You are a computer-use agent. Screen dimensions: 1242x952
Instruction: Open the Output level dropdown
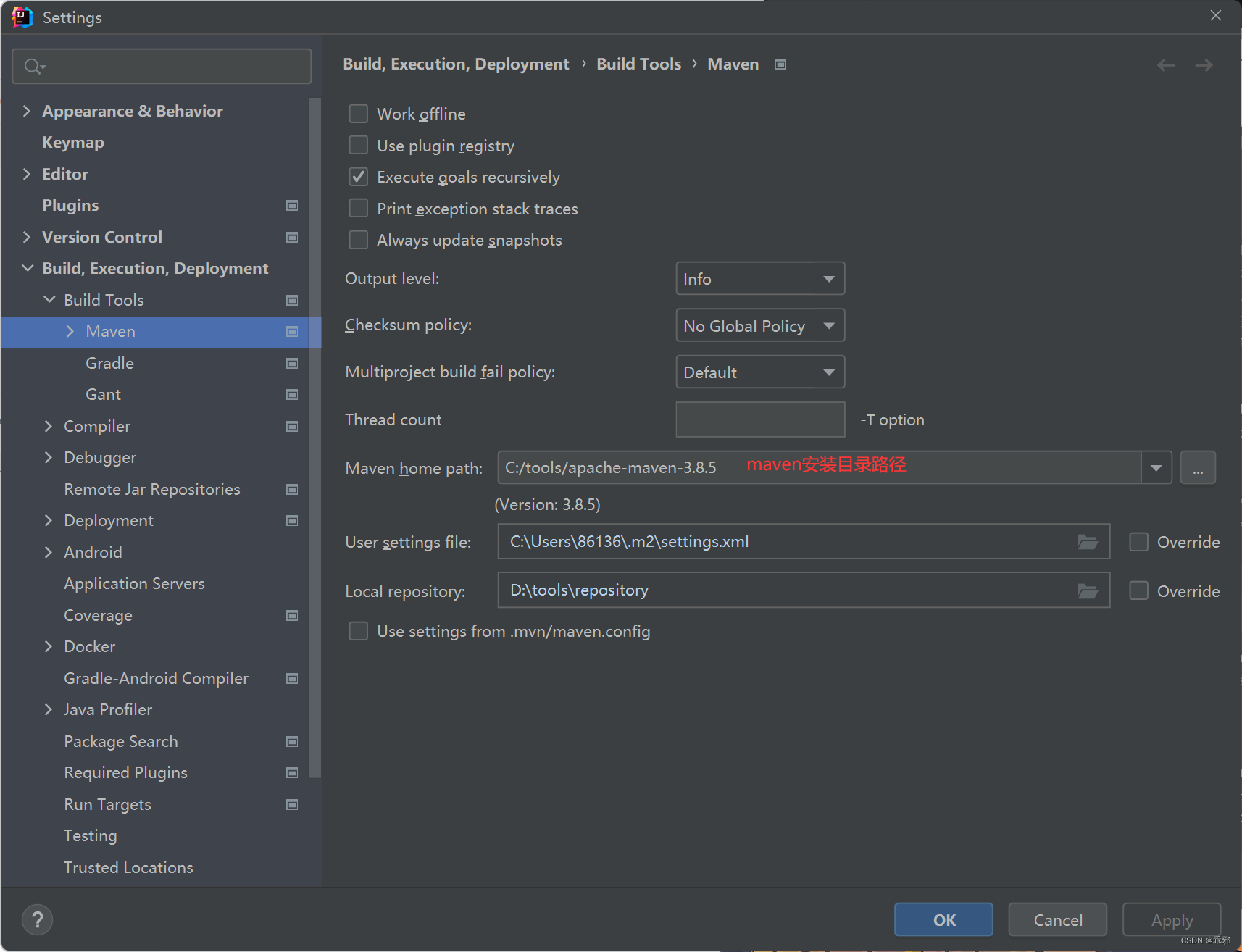(x=759, y=278)
